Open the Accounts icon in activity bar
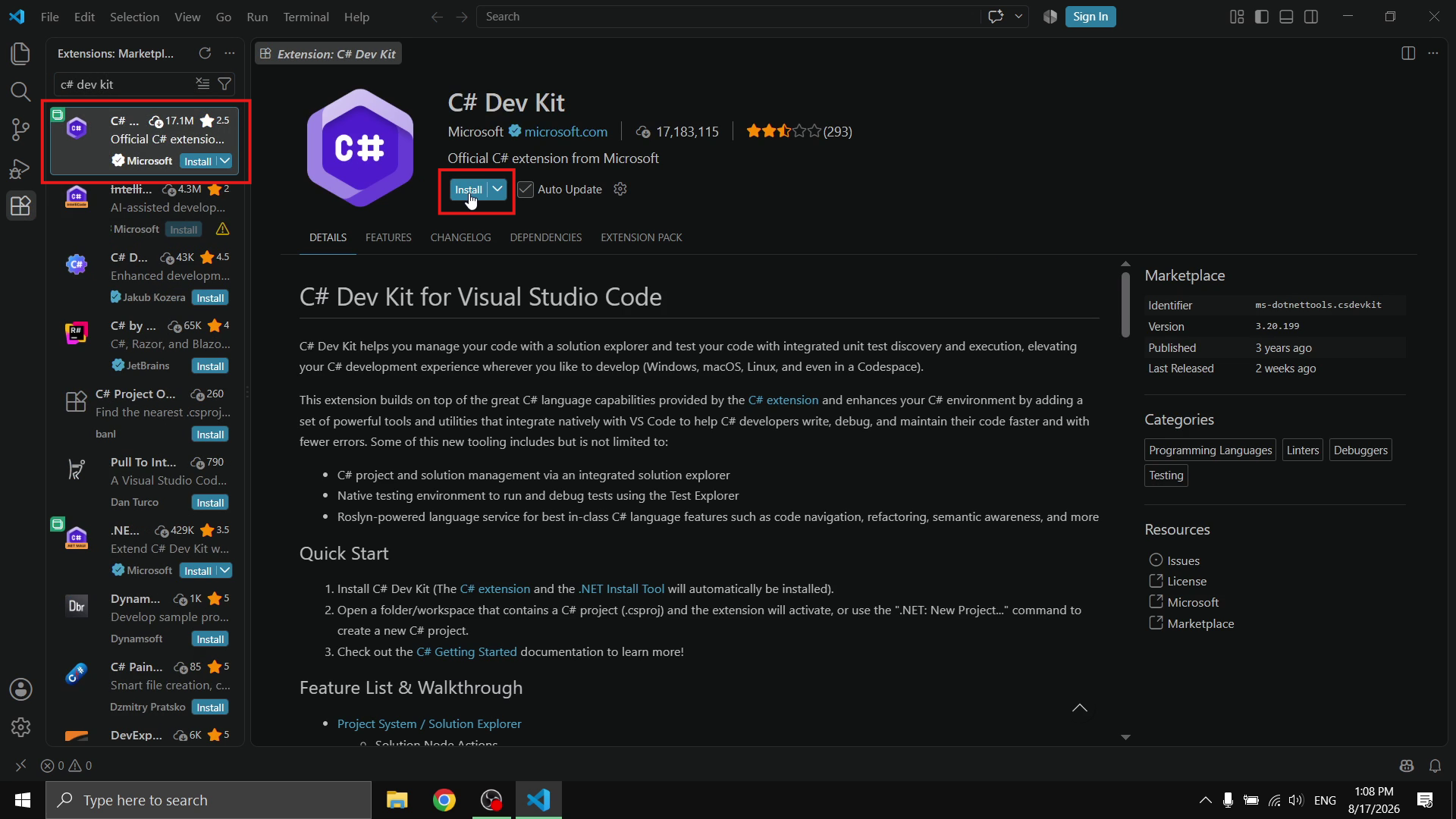1456x819 pixels. coord(20,689)
